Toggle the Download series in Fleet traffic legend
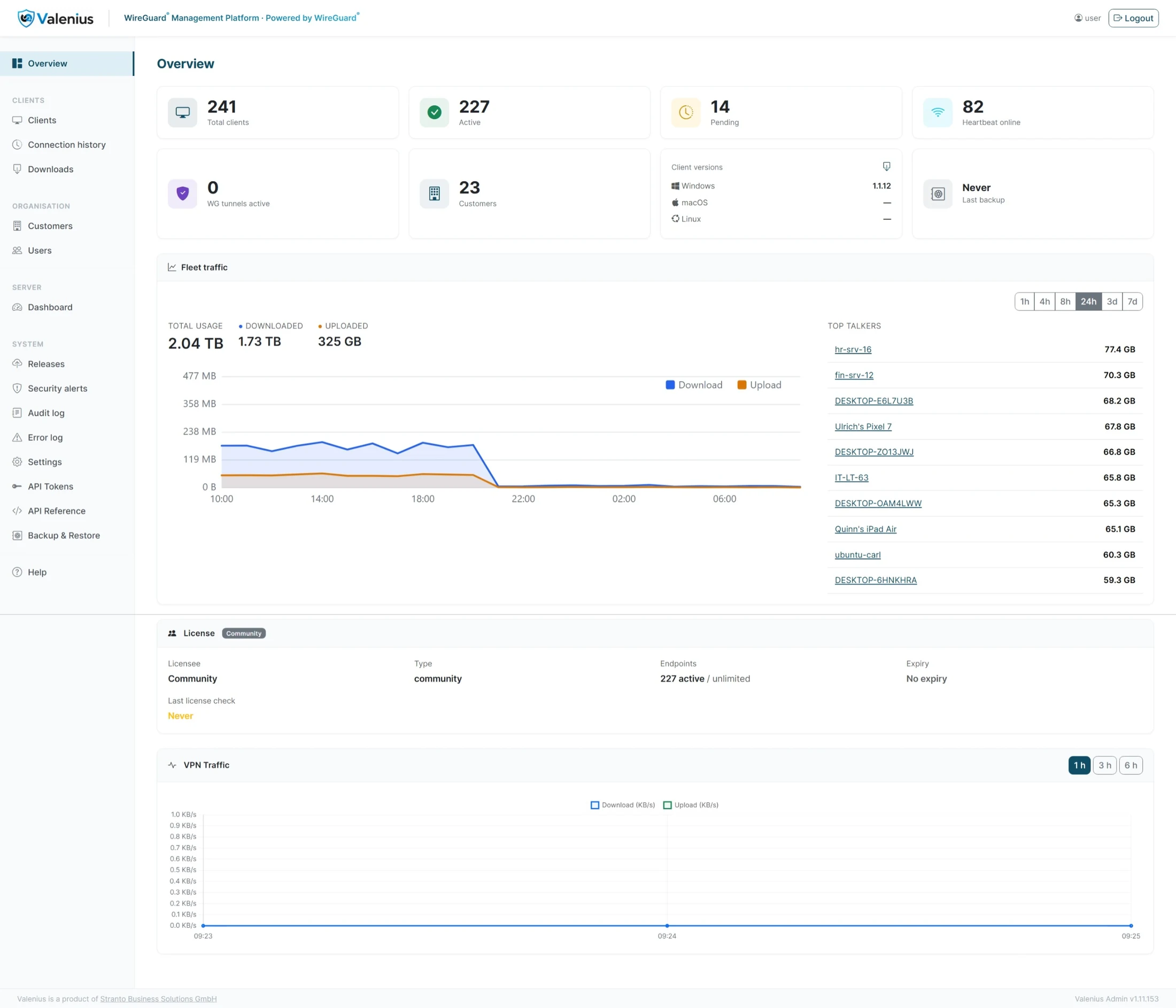This screenshot has width=1176, height=1008. pos(693,385)
